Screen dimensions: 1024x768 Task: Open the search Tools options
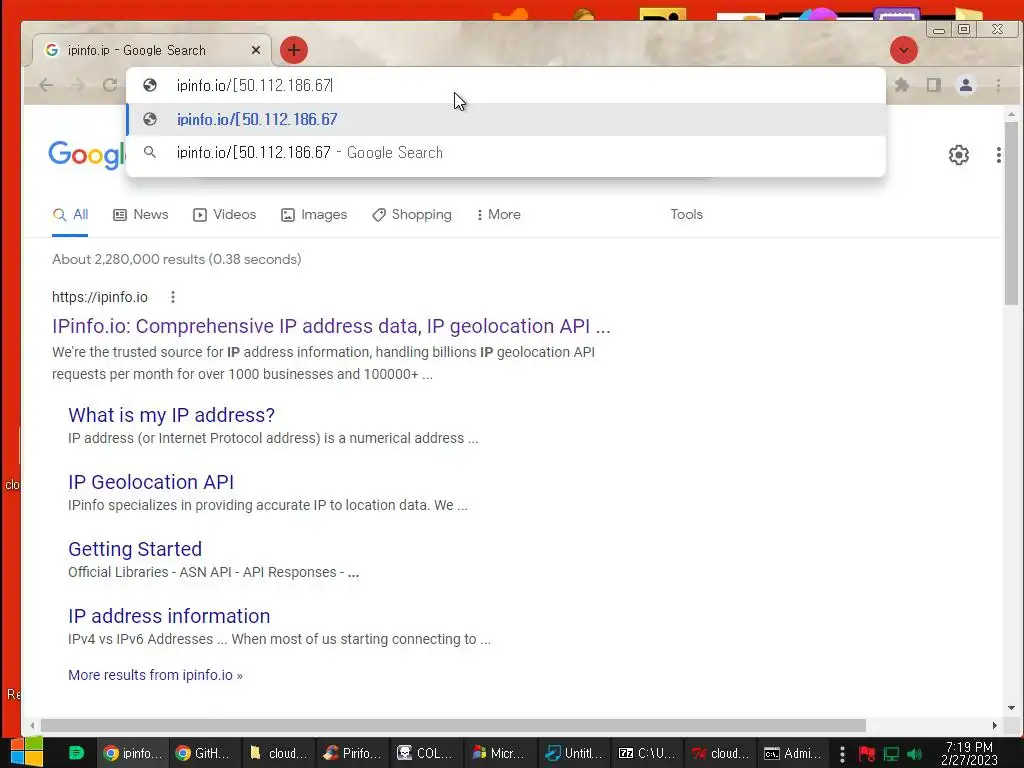tap(686, 215)
